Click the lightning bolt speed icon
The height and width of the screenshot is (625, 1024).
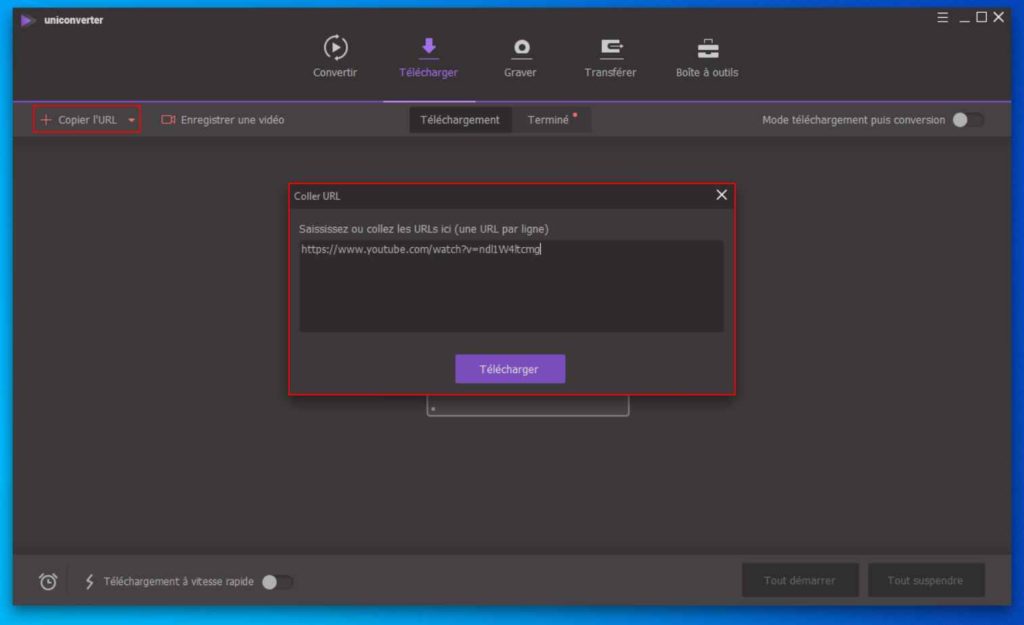coord(89,581)
